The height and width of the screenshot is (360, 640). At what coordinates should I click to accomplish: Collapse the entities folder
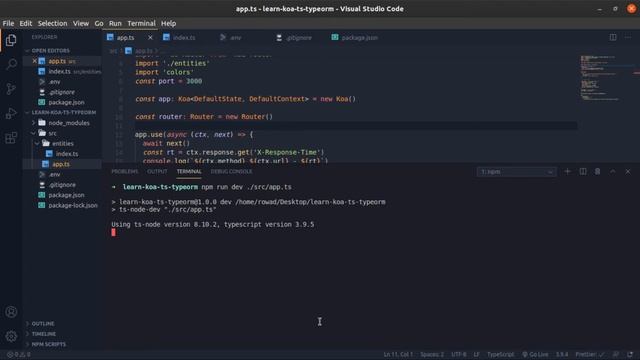coord(62,143)
